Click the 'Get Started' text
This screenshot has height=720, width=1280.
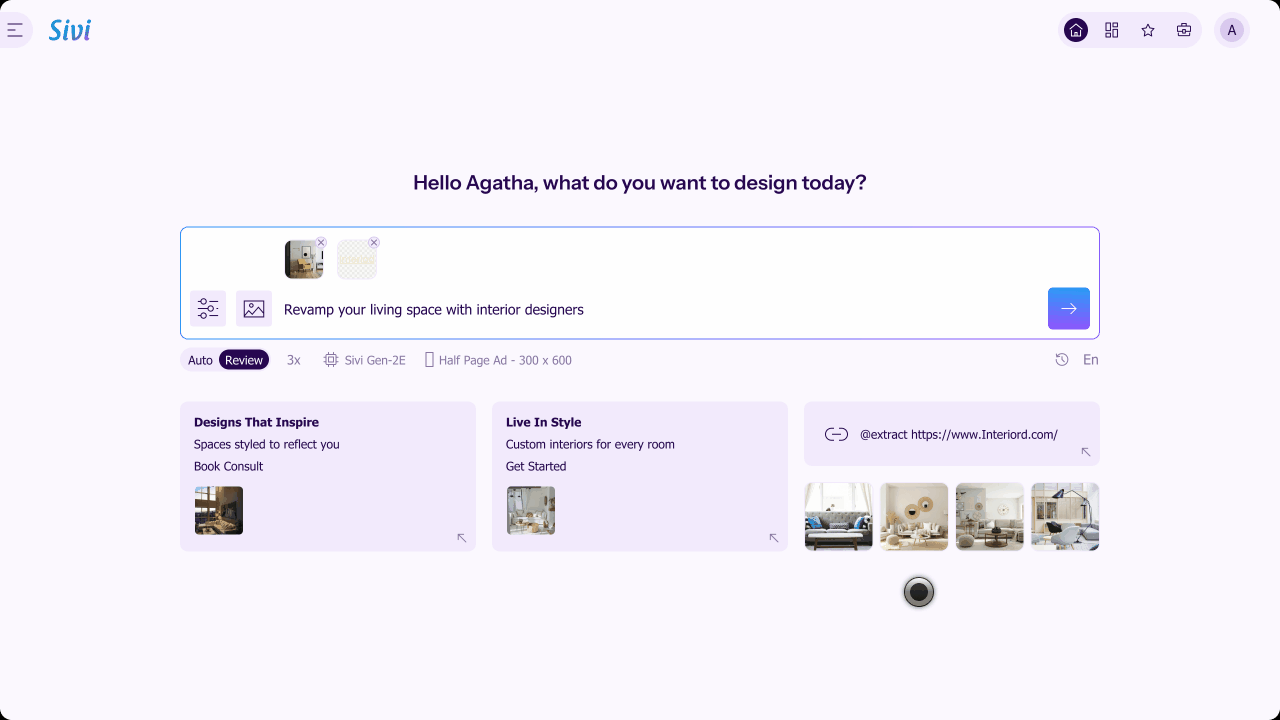point(536,466)
